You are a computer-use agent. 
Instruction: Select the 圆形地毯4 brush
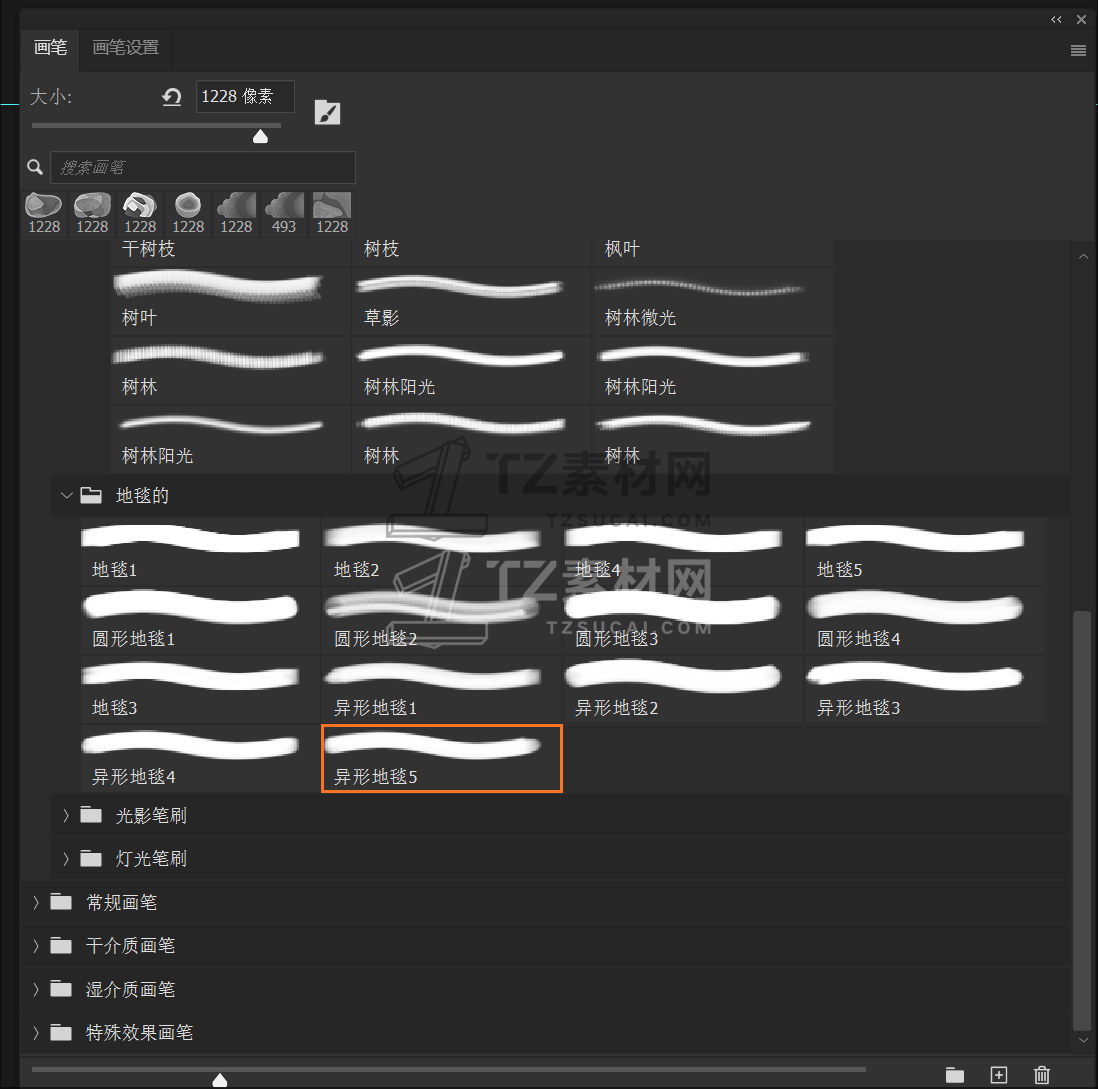tap(925, 620)
